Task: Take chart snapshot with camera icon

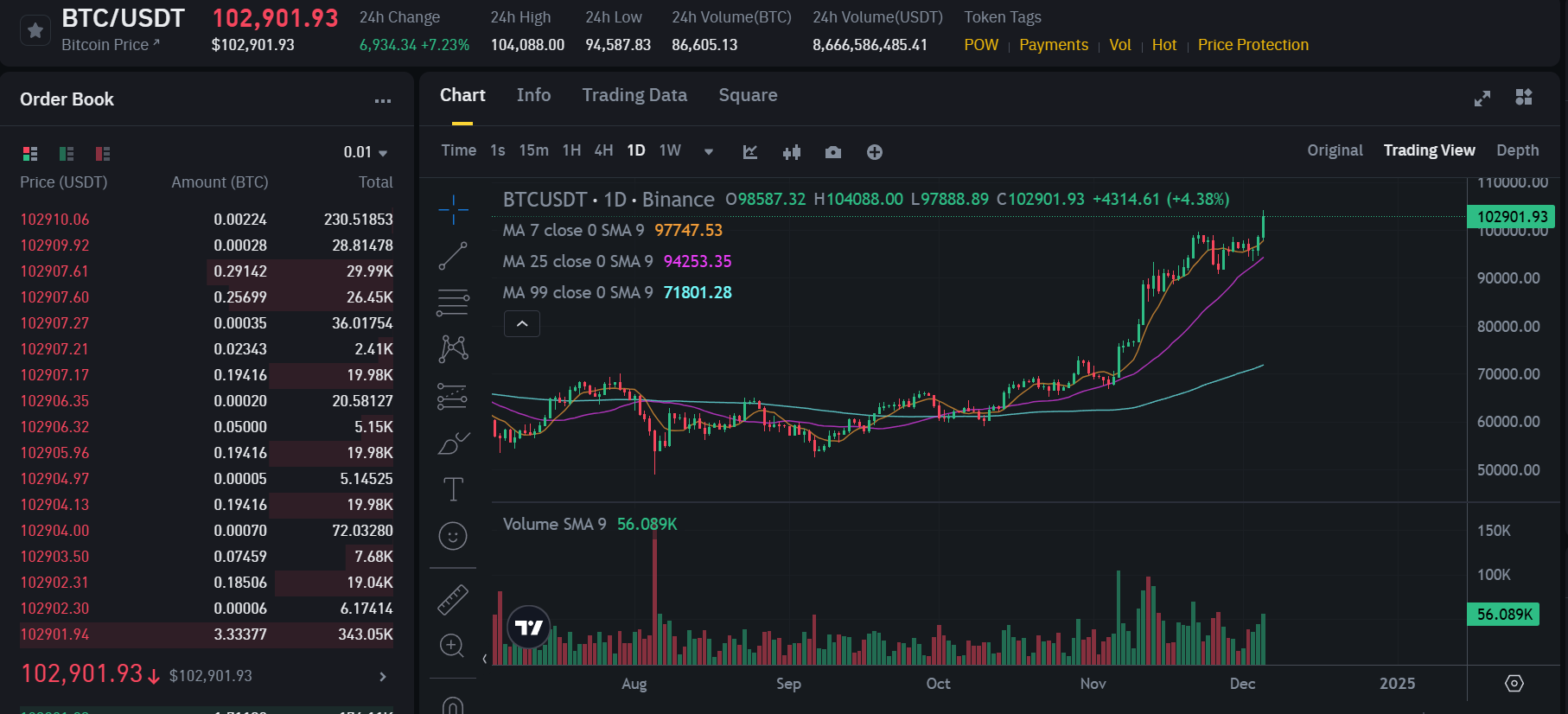Action: pyautogui.click(x=833, y=152)
